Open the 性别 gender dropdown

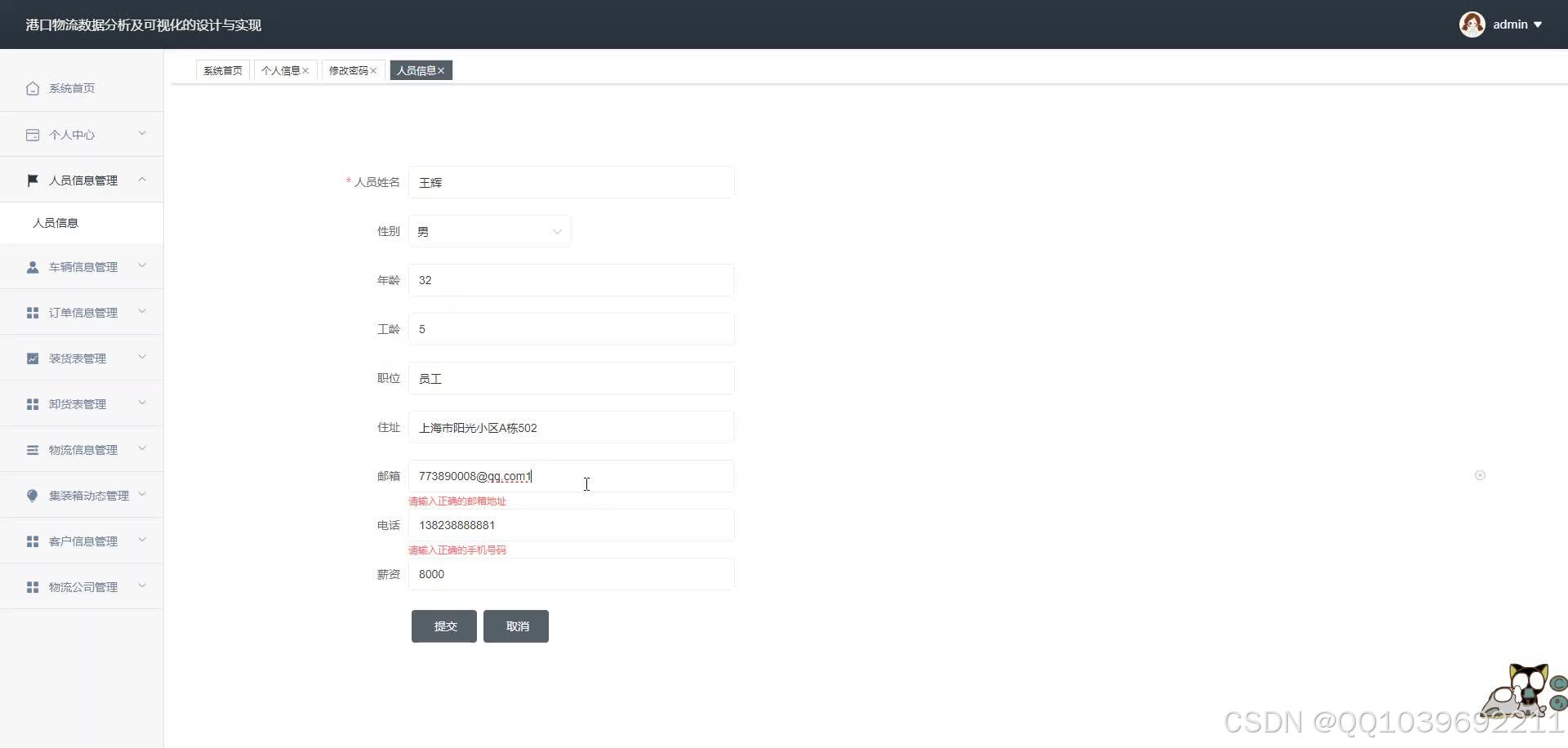coord(489,231)
